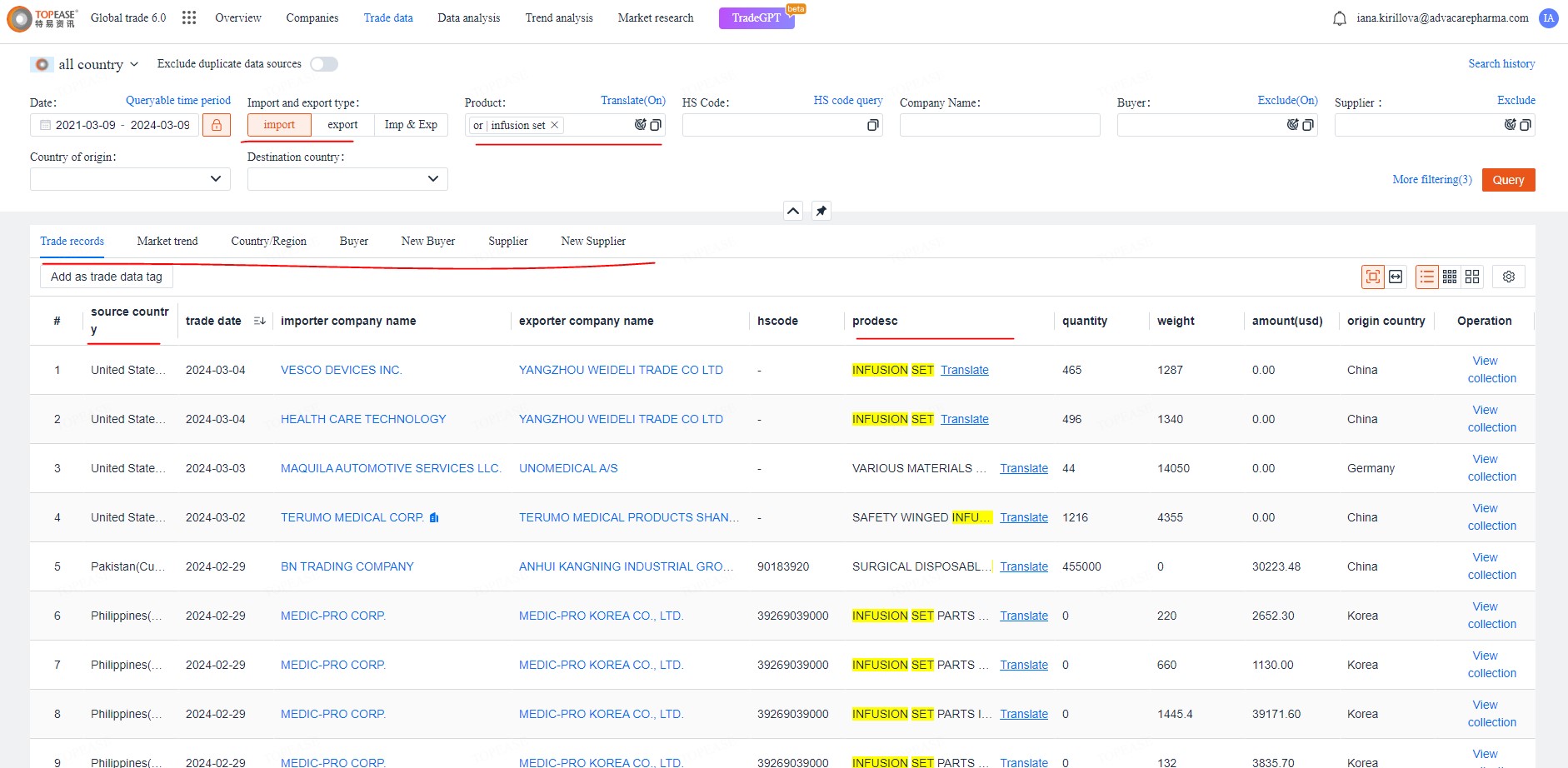Select the 'import' trade type option
The height and width of the screenshot is (768, 1568).
(x=279, y=125)
